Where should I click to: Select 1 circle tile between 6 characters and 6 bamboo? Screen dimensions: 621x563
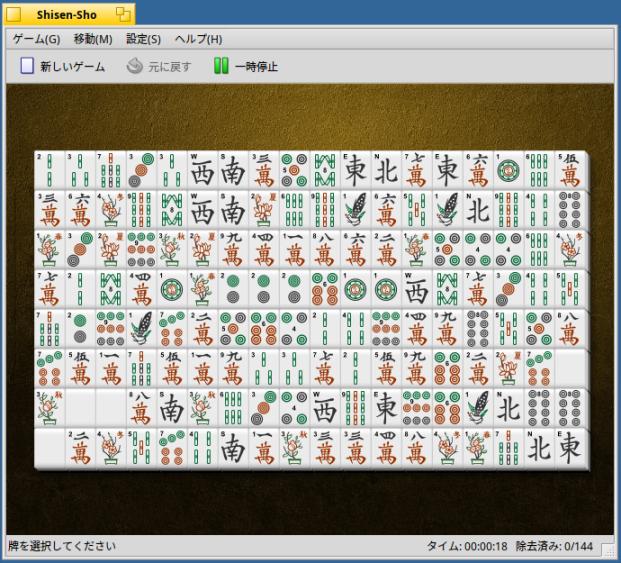pyautogui.click(x=509, y=170)
